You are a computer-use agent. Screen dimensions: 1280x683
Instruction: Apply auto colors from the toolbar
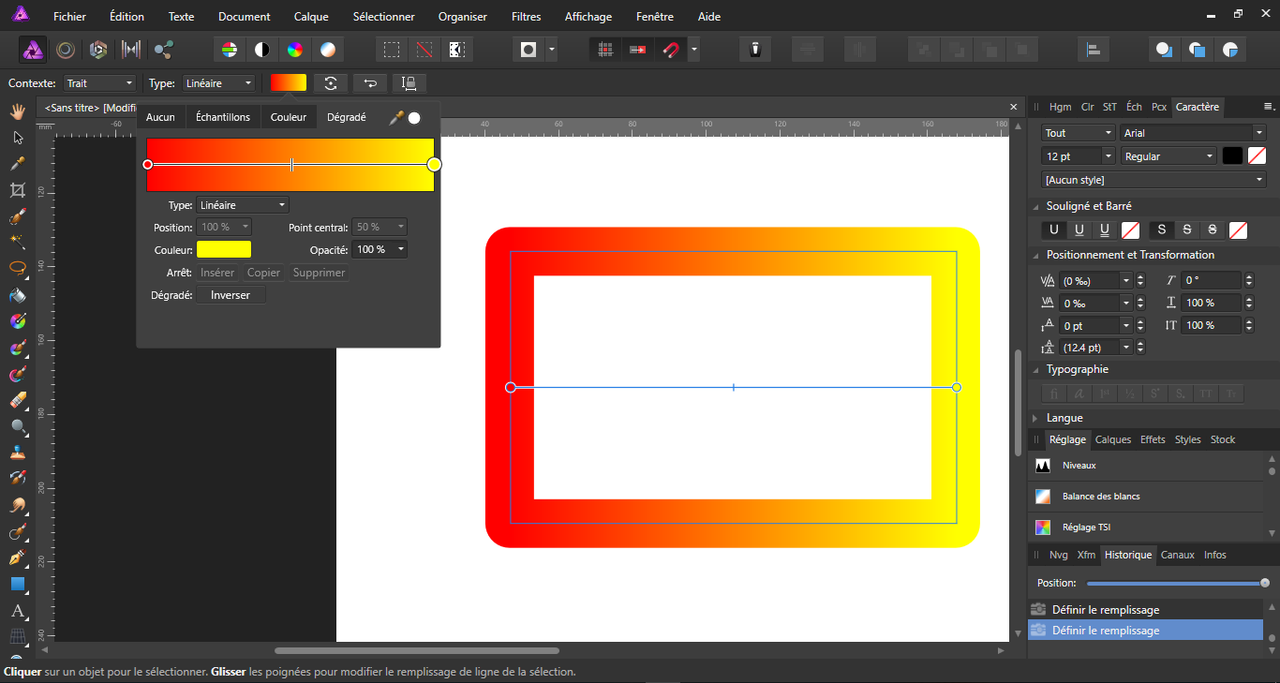[295, 49]
